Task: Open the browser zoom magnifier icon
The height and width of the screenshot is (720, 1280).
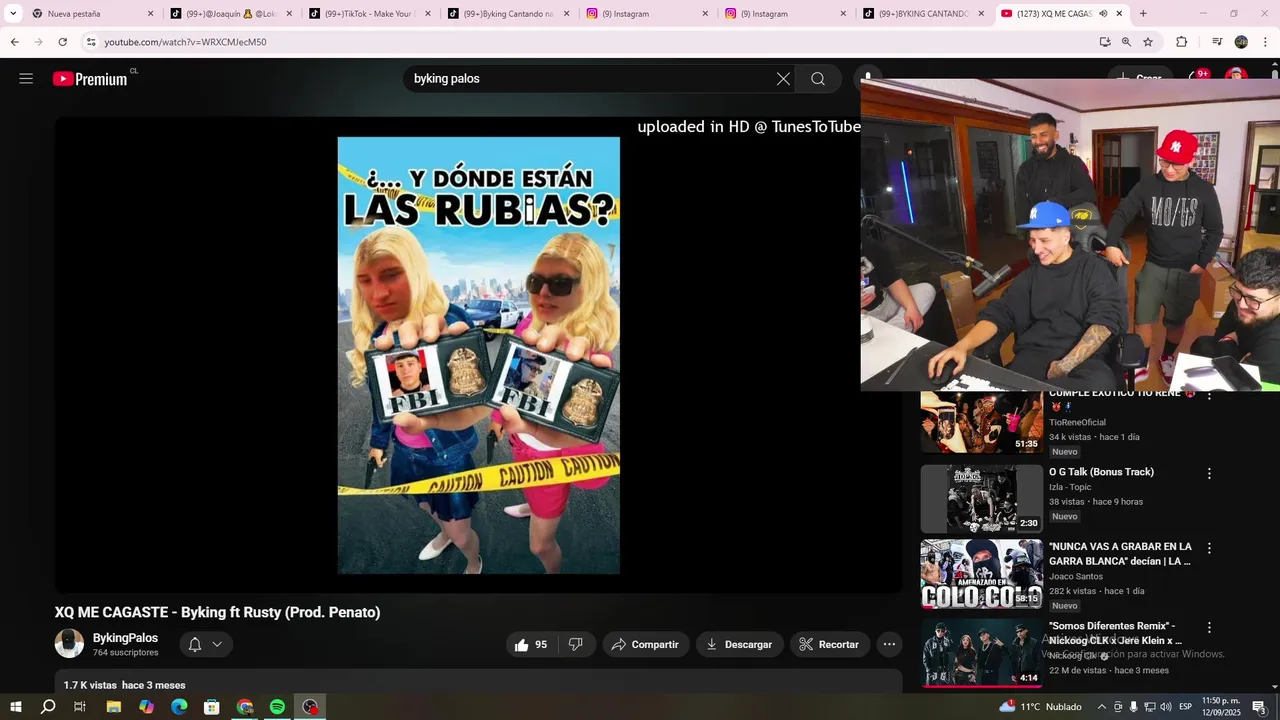Action: (x=1126, y=42)
